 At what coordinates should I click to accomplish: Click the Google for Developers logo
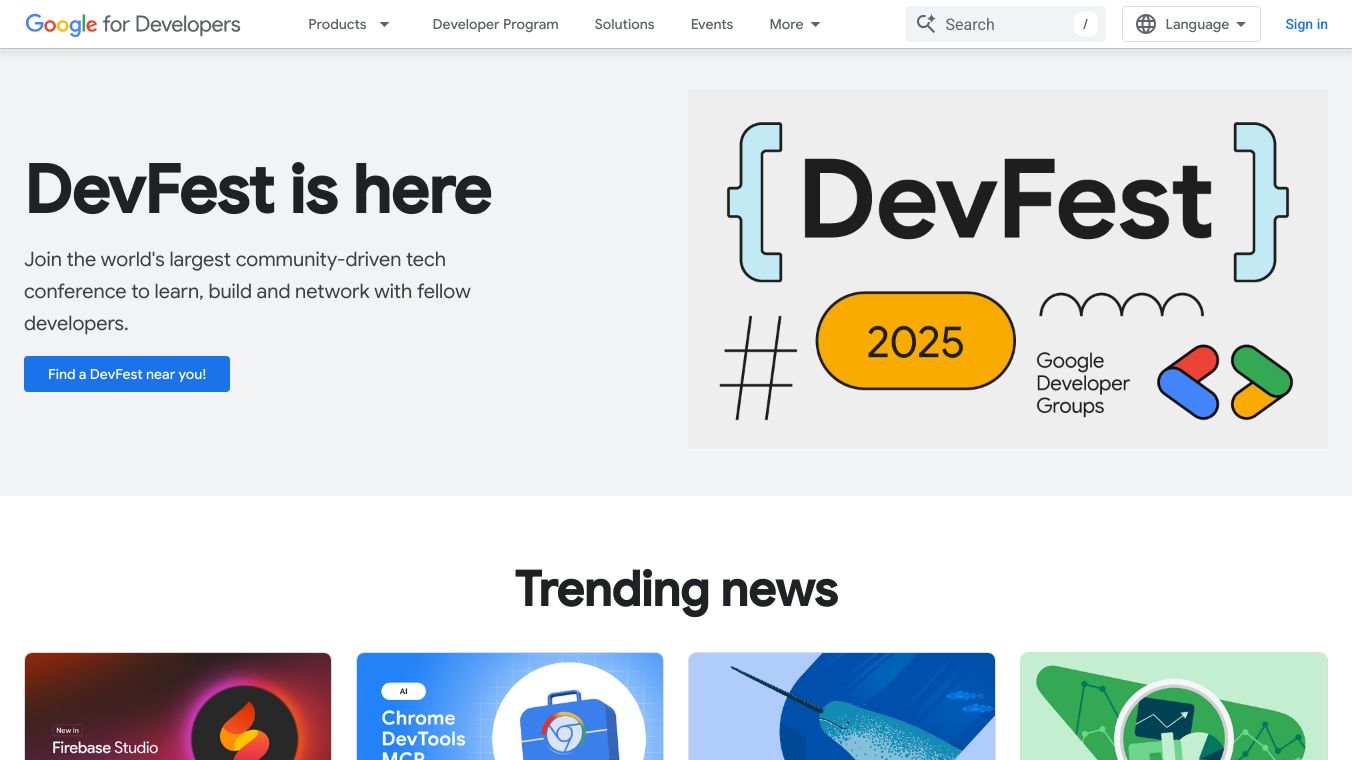pyautogui.click(x=133, y=24)
